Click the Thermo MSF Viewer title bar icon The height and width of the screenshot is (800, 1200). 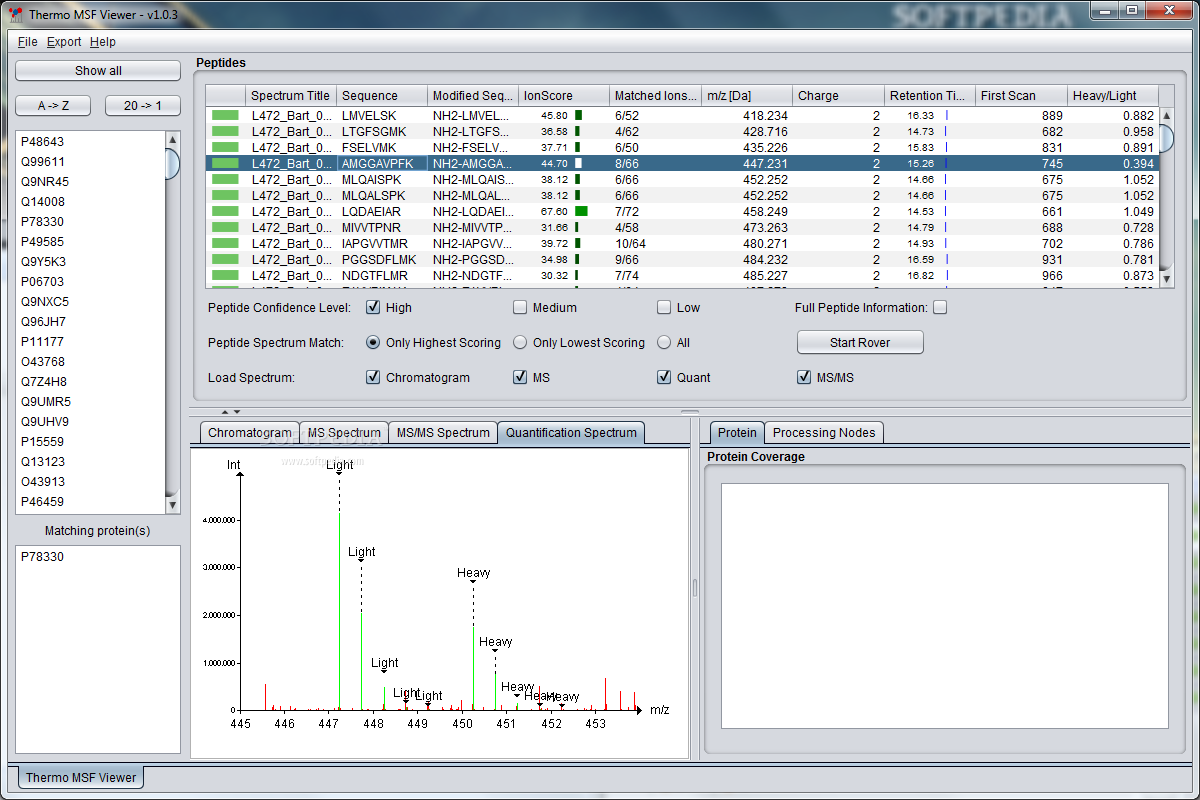(x=14, y=14)
